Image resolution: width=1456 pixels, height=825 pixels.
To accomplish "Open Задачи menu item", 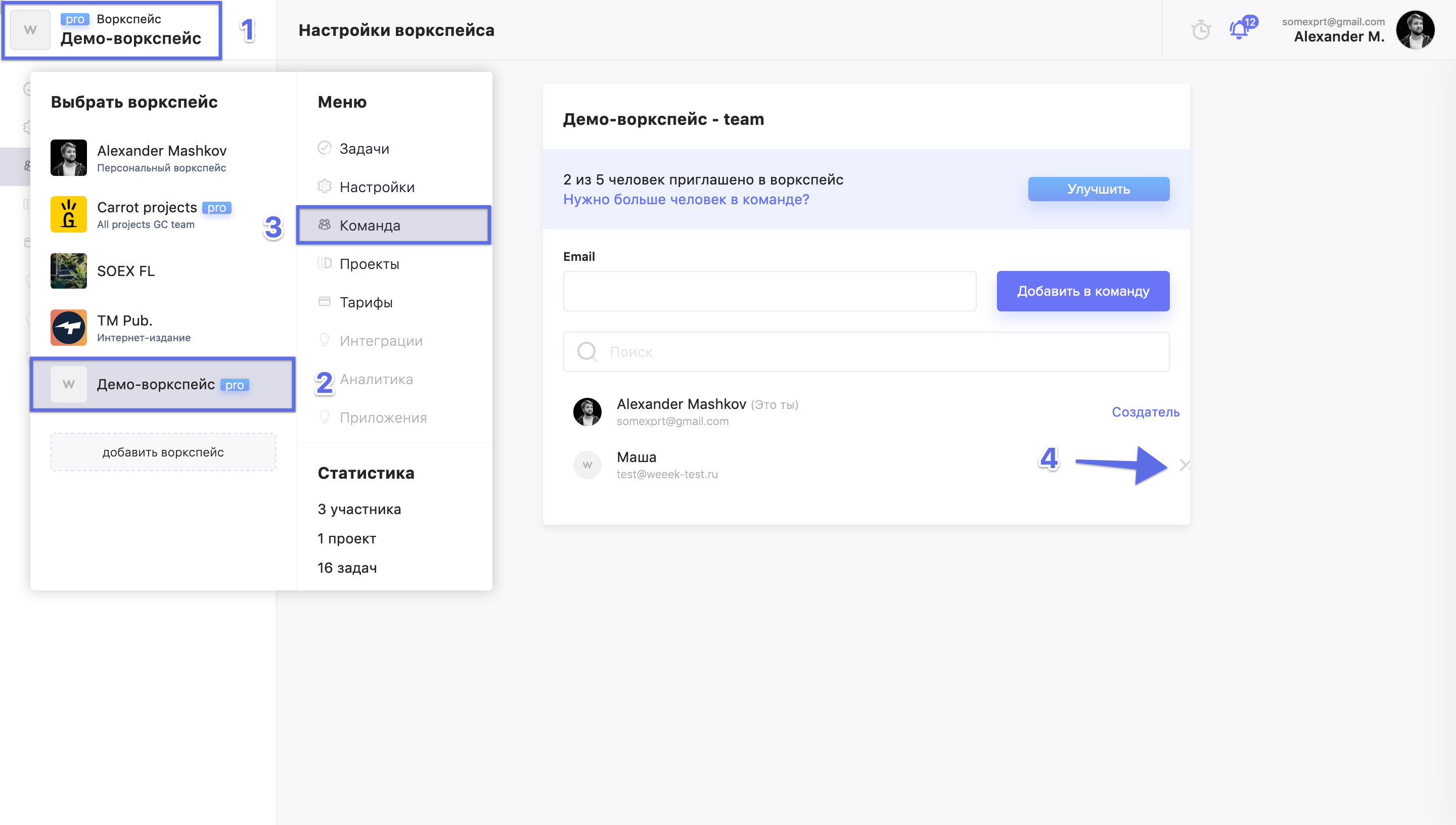I will click(x=393, y=149).
